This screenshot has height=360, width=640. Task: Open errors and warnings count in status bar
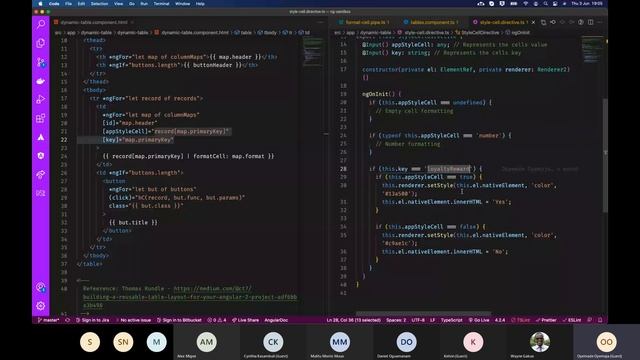pyautogui.click(x=217, y=320)
